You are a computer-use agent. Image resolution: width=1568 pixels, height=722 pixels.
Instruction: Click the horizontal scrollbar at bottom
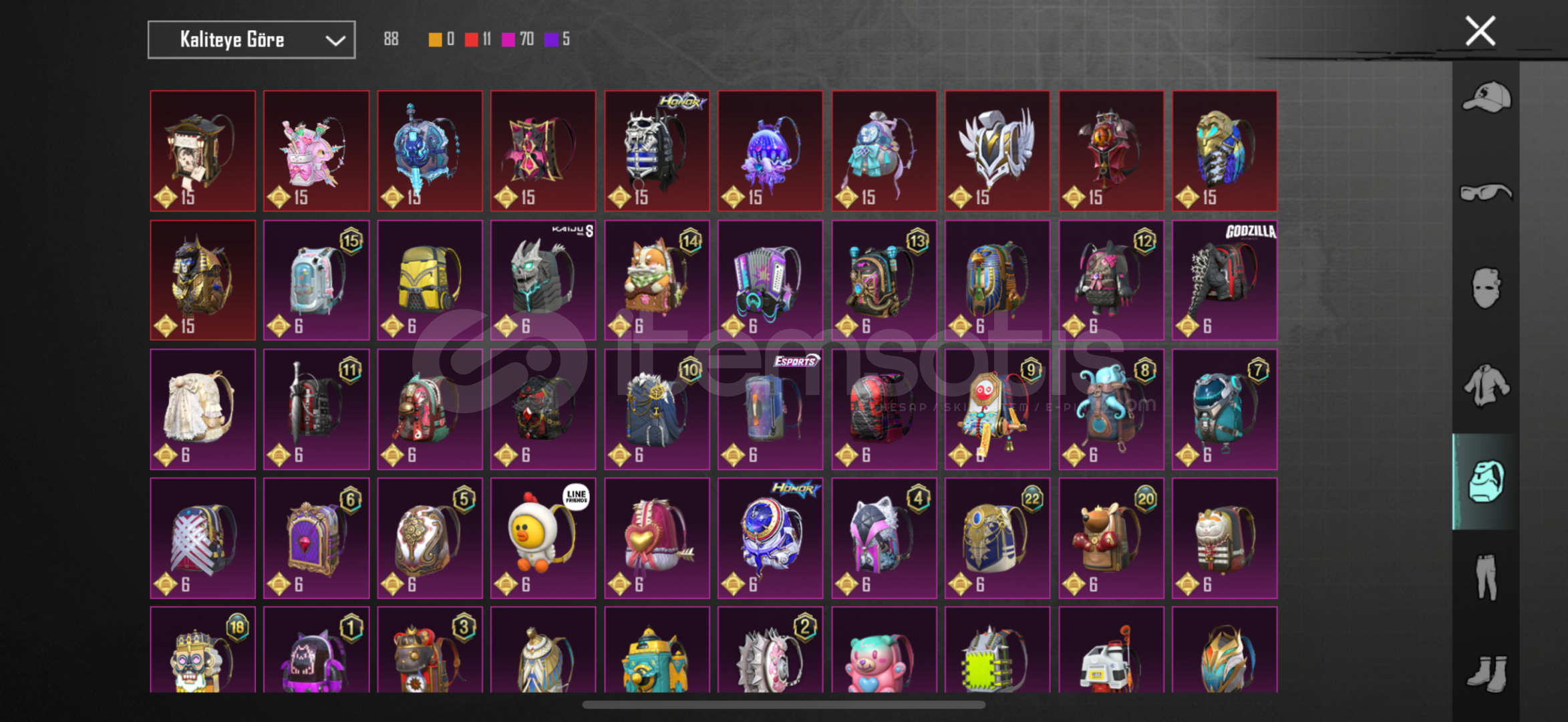coord(784,705)
